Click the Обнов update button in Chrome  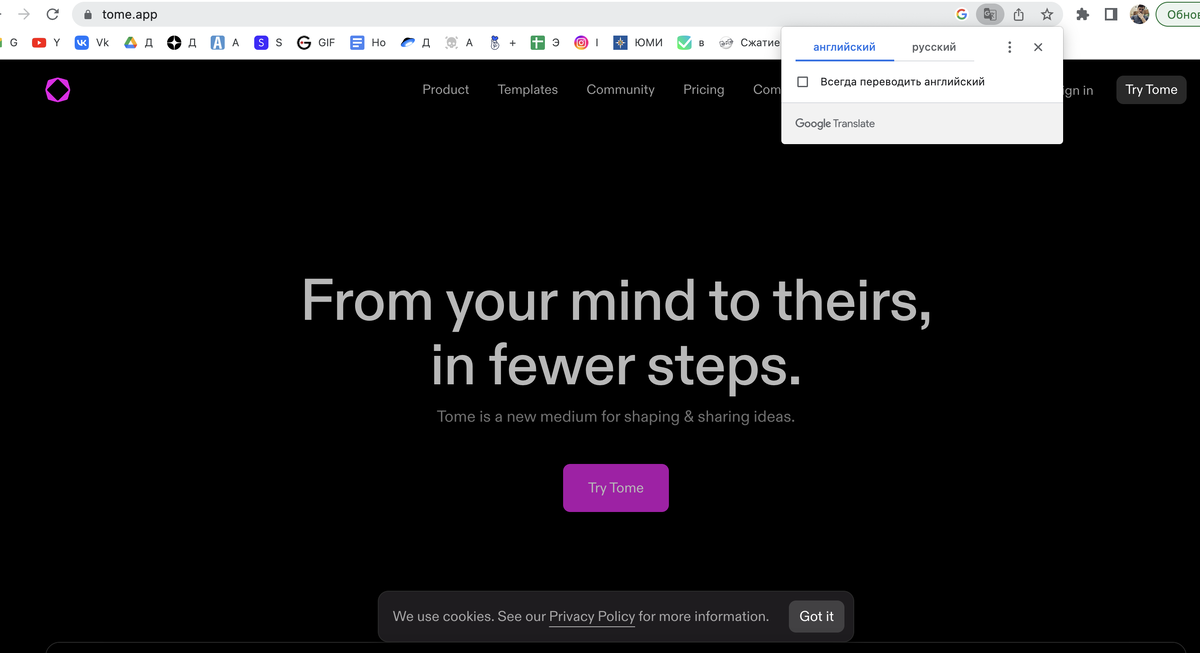click(1178, 15)
